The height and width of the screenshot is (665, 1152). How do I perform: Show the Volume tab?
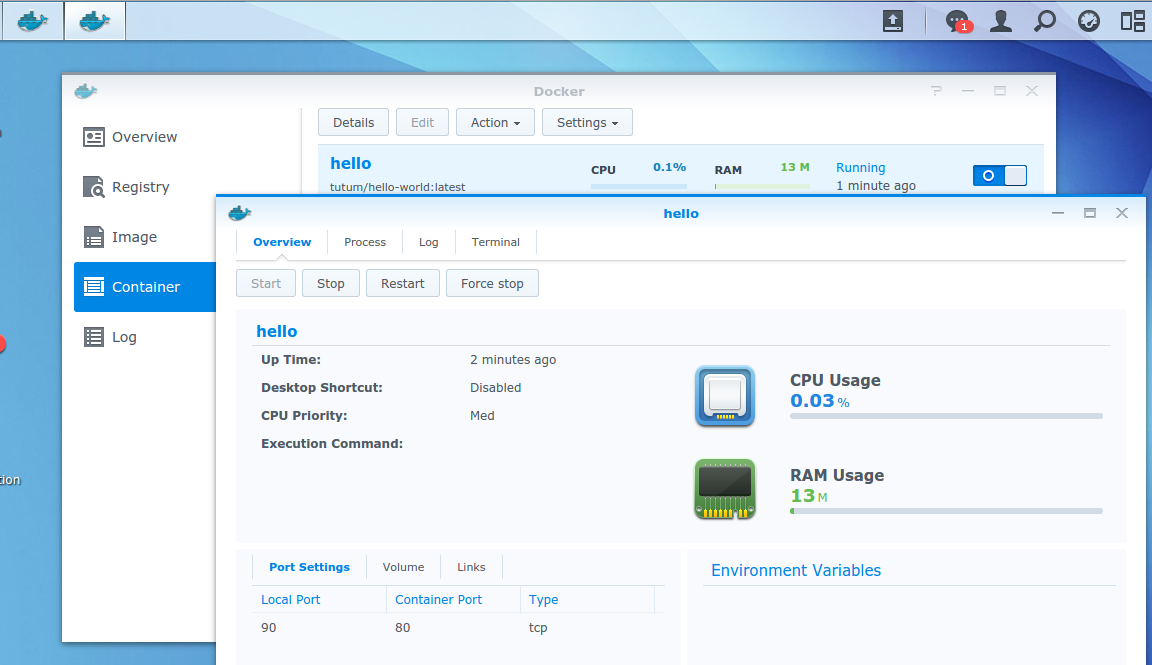(x=403, y=567)
